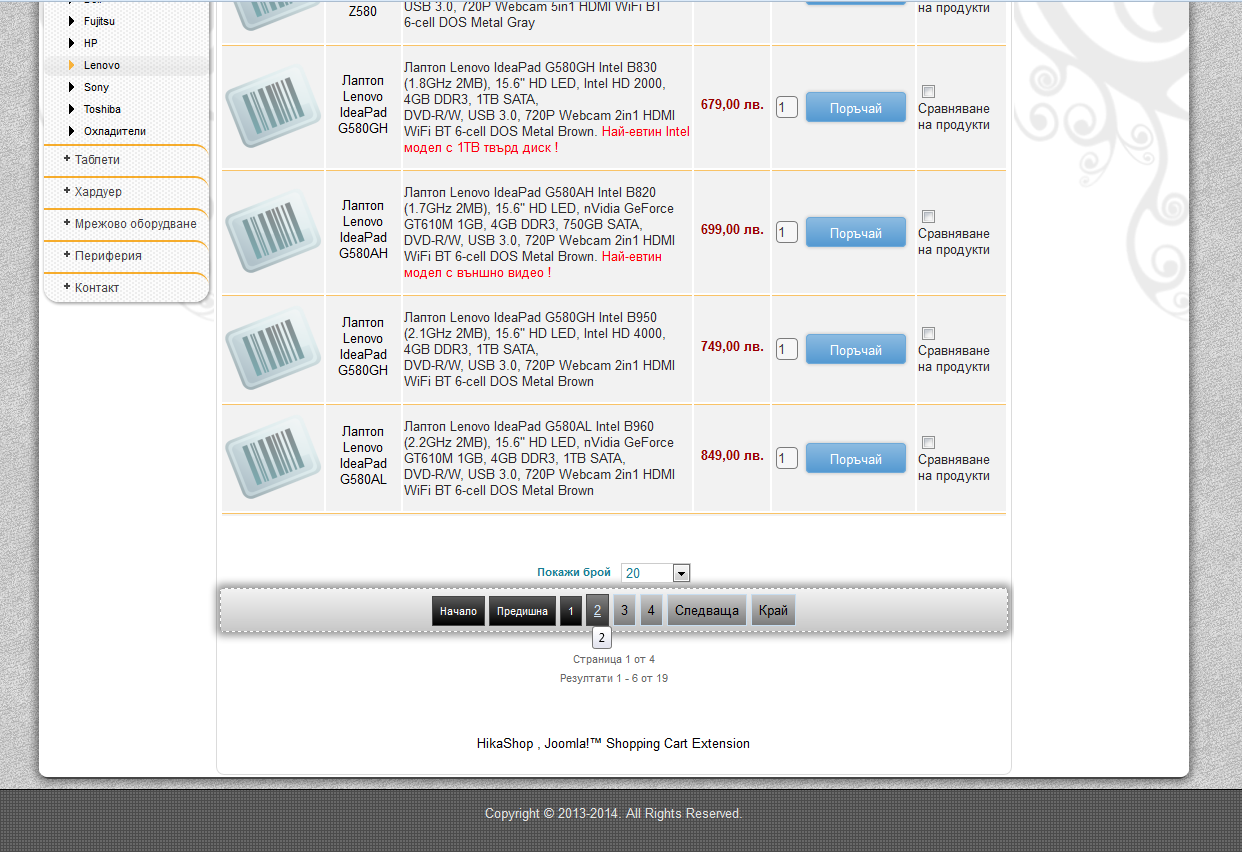Open HikaShop extension link in footer
The width and height of the screenshot is (1242, 852).
point(613,744)
